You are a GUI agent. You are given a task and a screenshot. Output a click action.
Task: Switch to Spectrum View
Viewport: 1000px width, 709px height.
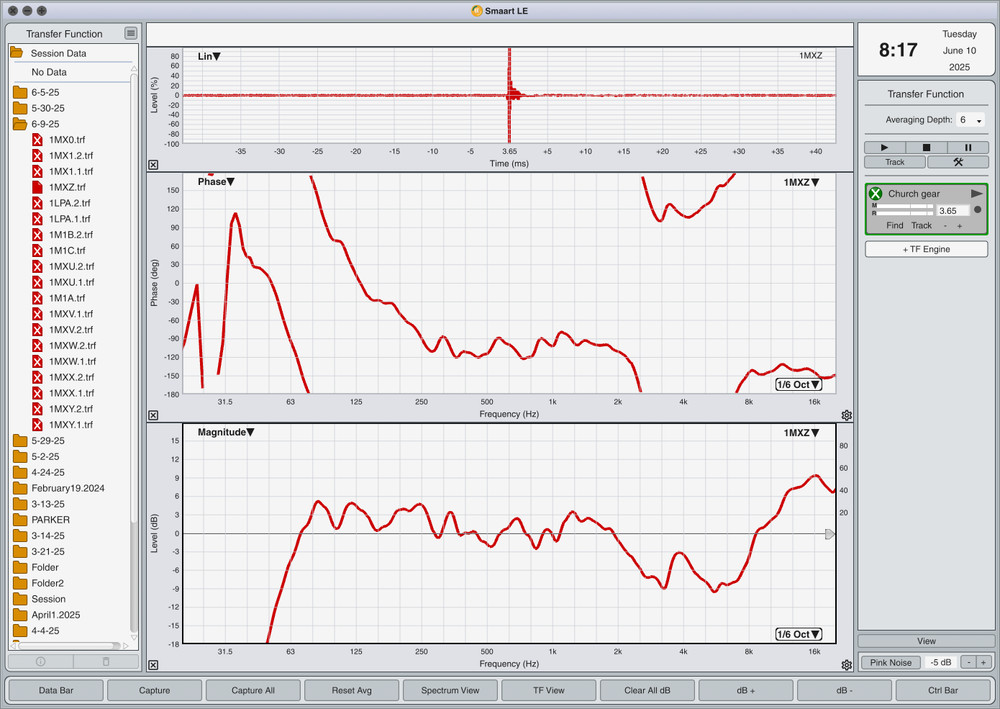pos(450,689)
